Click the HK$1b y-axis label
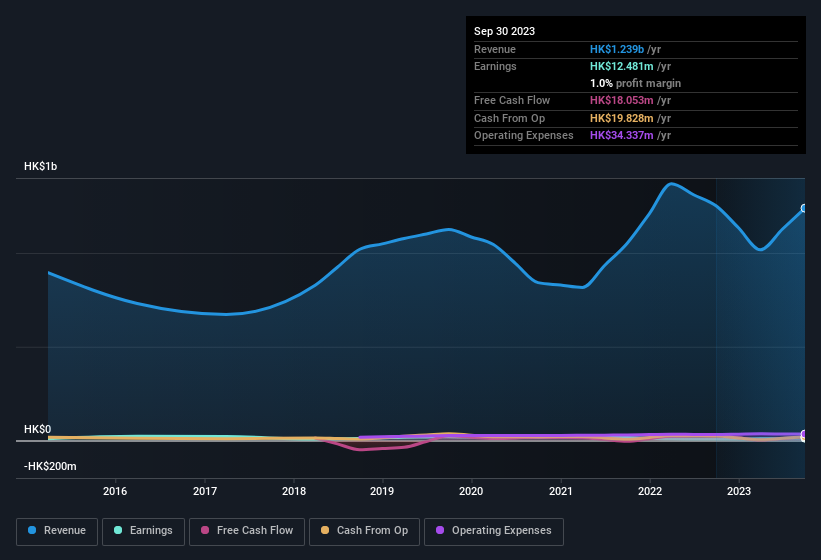Screen dimensions: 821x560 [x=40, y=166]
